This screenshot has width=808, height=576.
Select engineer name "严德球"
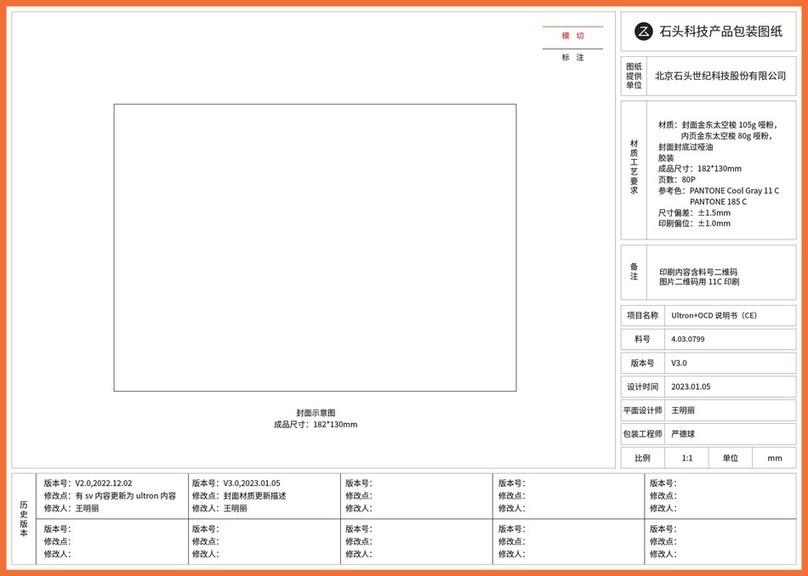pyautogui.click(x=683, y=434)
